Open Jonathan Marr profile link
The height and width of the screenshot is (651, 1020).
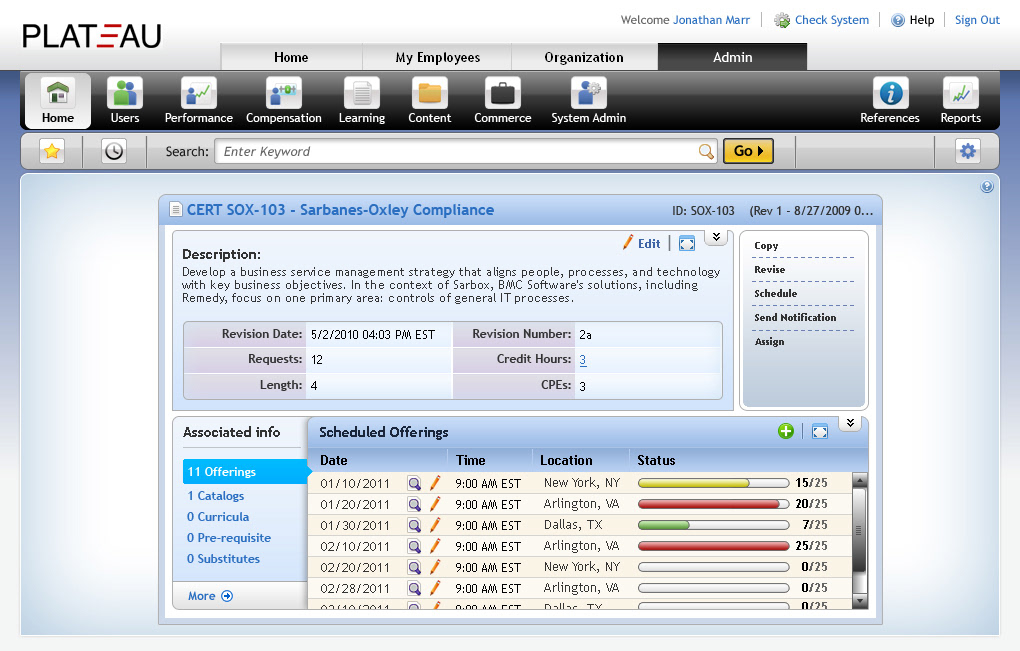point(712,20)
